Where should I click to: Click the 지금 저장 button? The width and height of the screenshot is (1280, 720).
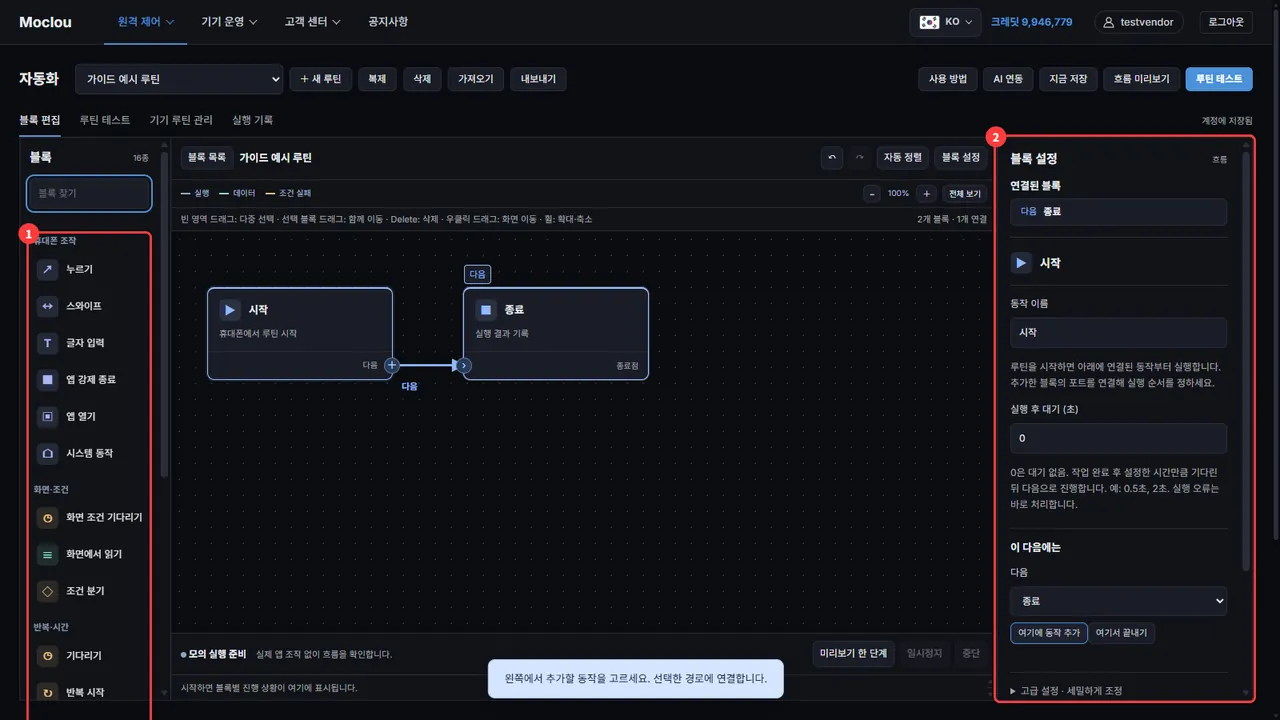click(x=1068, y=79)
